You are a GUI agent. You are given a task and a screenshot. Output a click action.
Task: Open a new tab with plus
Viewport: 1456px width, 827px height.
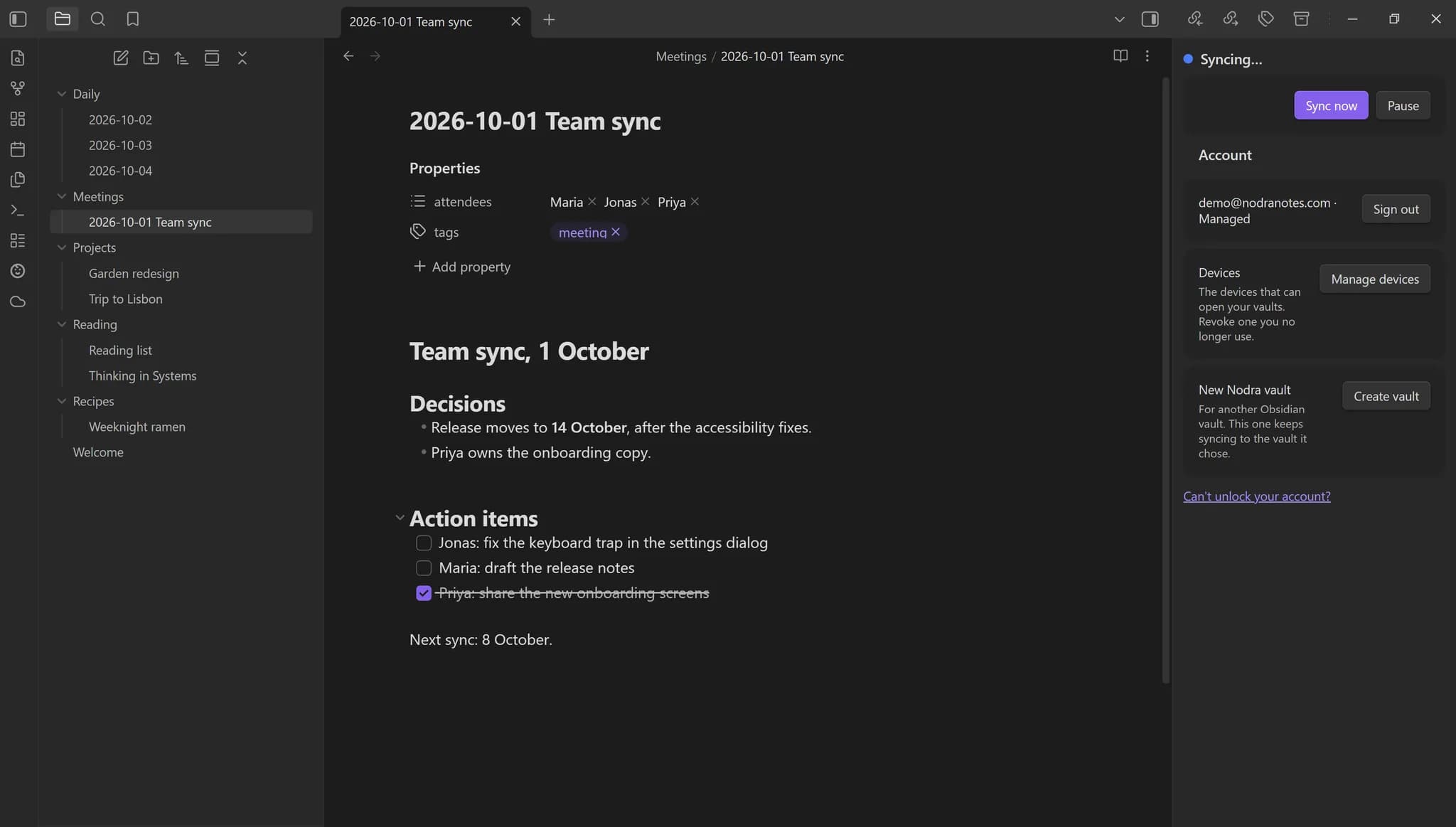(549, 20)
